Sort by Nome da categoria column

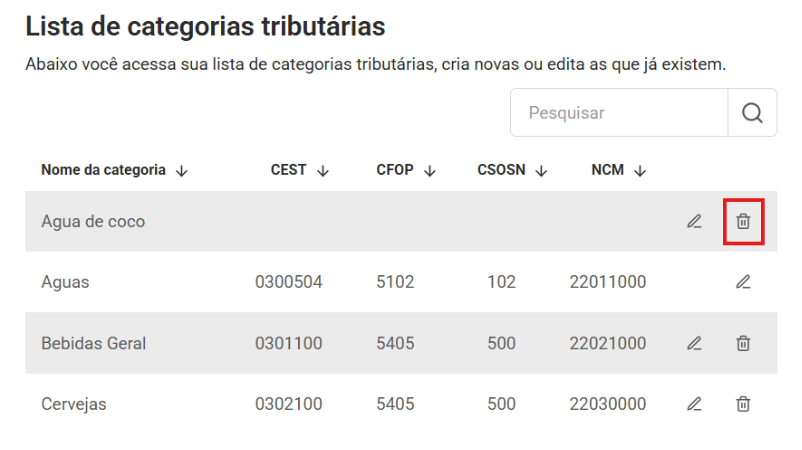point(181,171)
